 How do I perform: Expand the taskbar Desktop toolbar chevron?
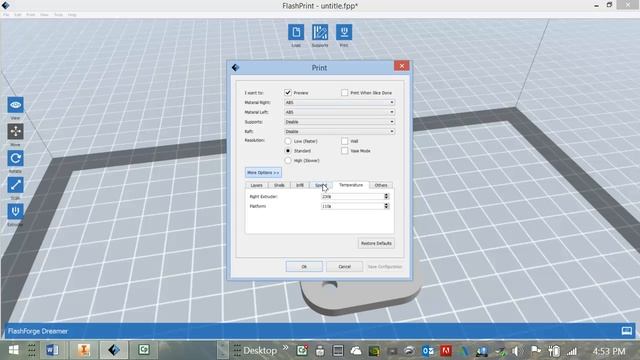[x=285, y=348]
